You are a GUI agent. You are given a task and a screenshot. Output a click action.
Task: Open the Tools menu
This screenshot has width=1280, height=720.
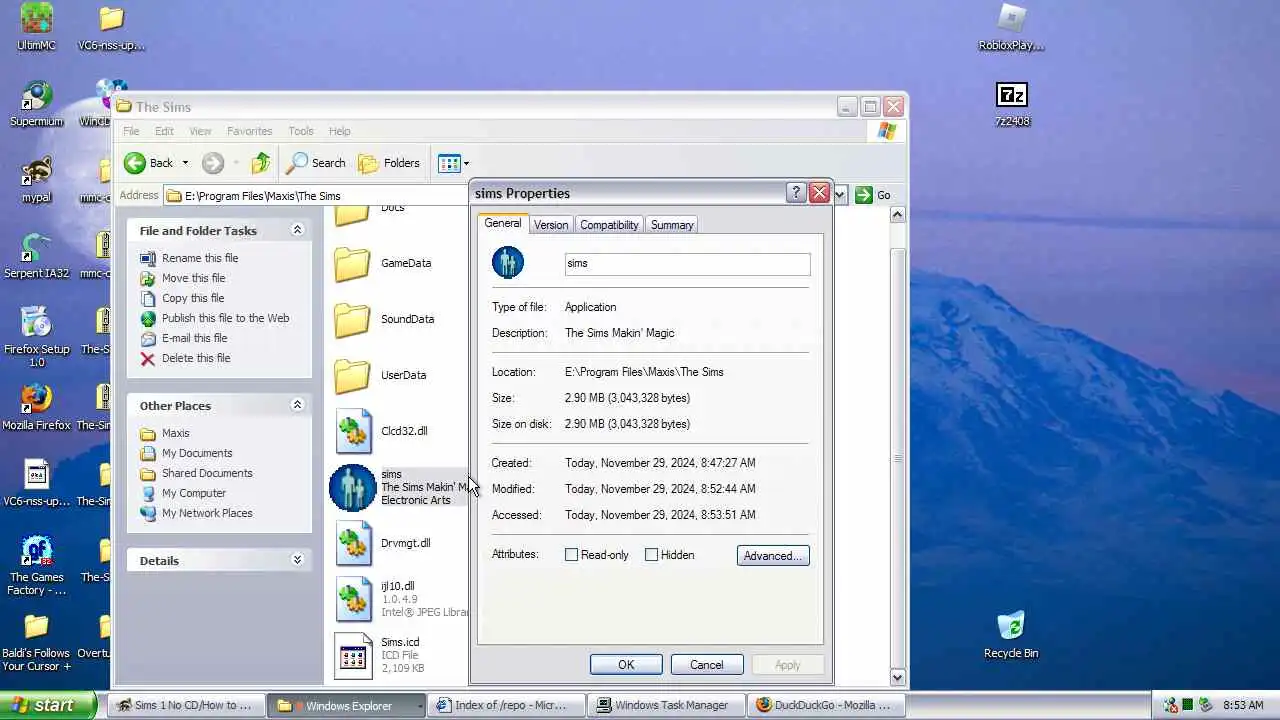coord(301,131)
